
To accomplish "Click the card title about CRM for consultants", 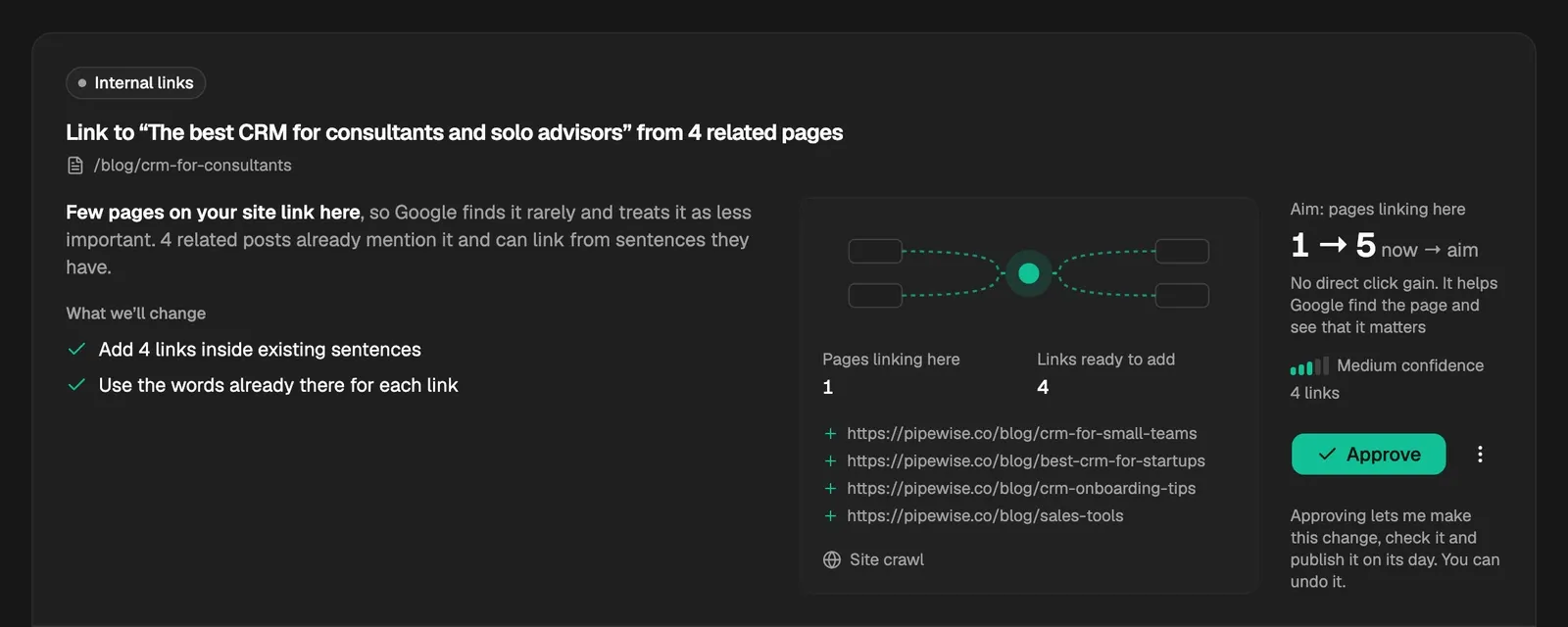I will [x=454, y=132].
